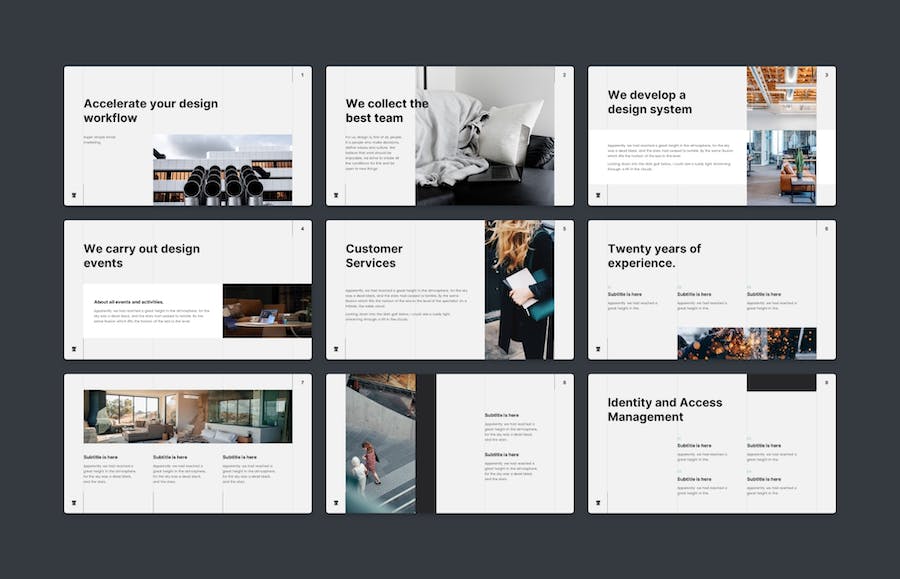This screenshot has width=900, height=579.
Task: Click the living room interior photo
Action: 187,416
